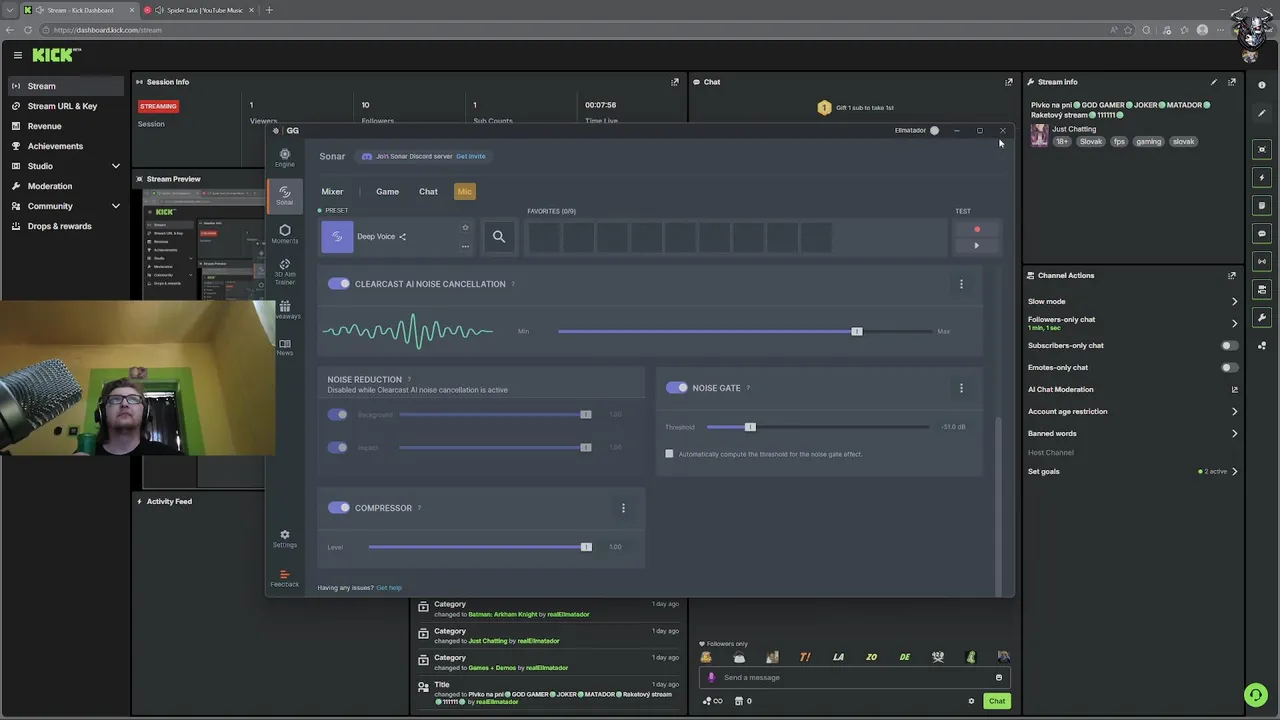Switch to the Mixer tab in Sonar
Image resolution: width=1280 pixels, height=720 pixels.
pos(332,191)
